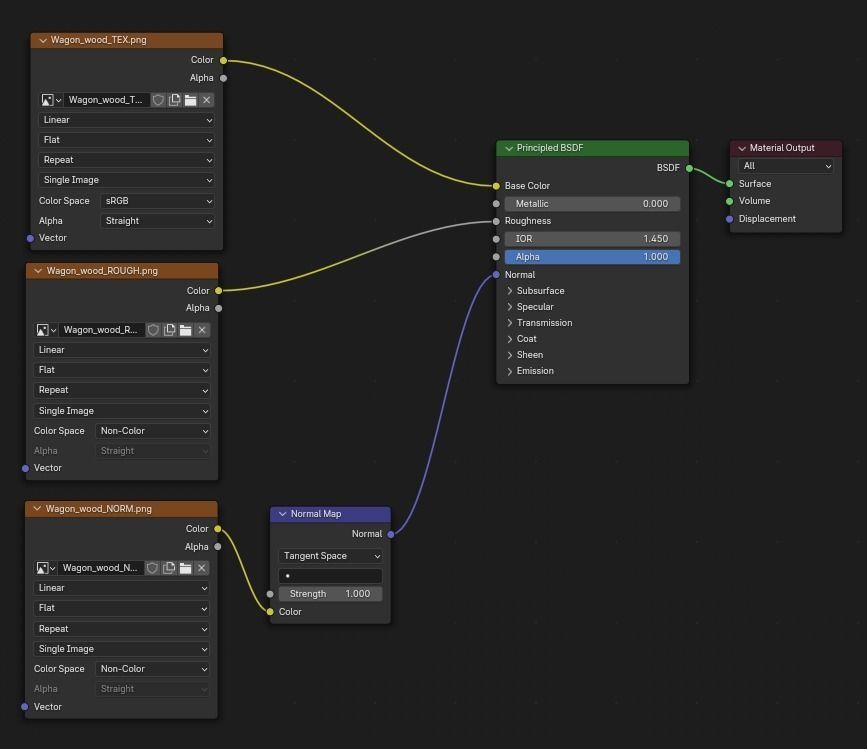
Task: Unlink image X icon on Wagon_wood_ROUGH node
Action: pyautogui.click(x=202, y=330)
